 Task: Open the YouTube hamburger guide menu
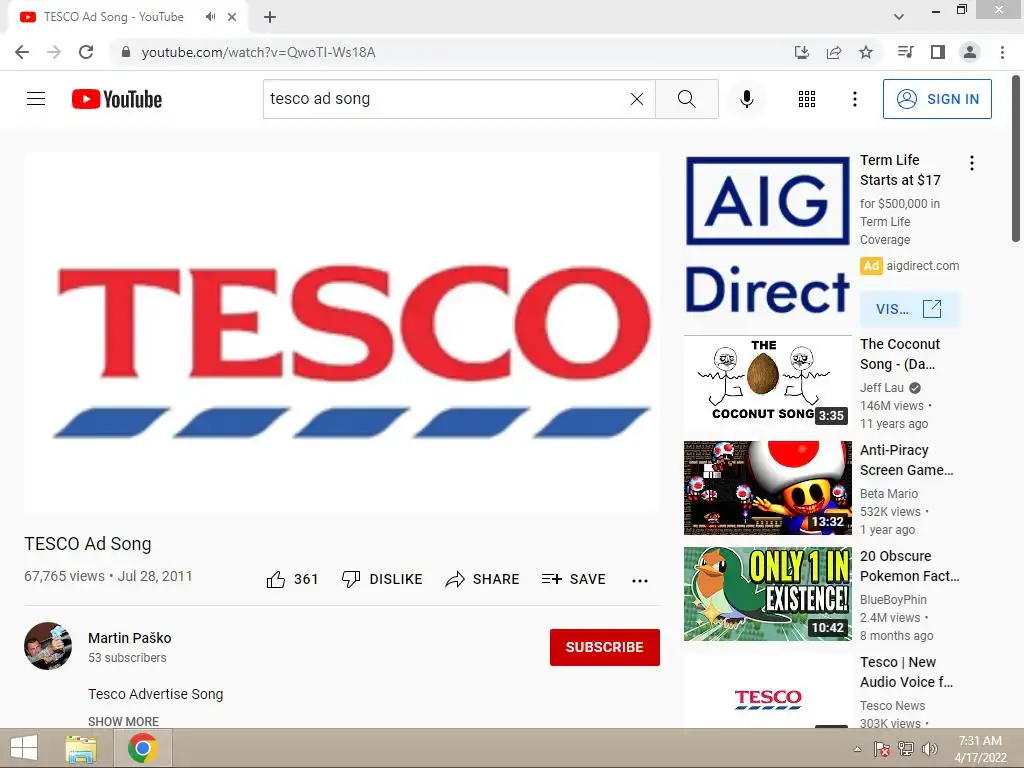(36, 99)
